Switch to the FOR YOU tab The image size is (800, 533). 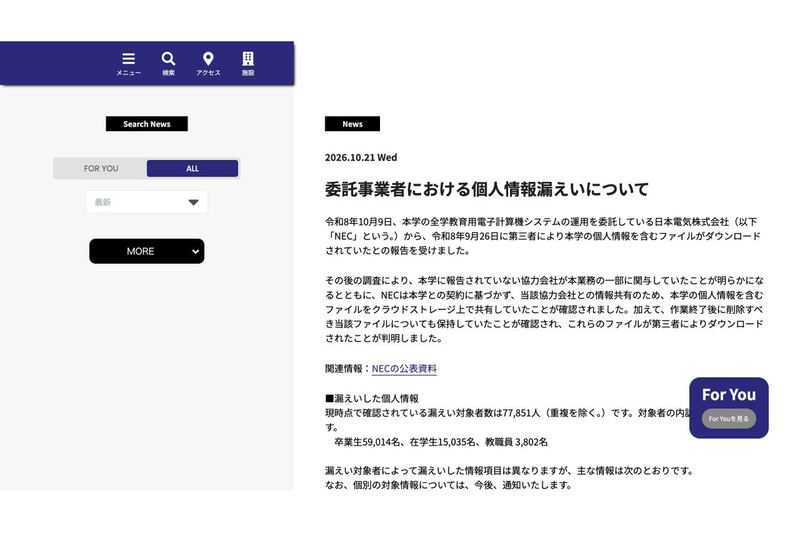tap(101, 168)
